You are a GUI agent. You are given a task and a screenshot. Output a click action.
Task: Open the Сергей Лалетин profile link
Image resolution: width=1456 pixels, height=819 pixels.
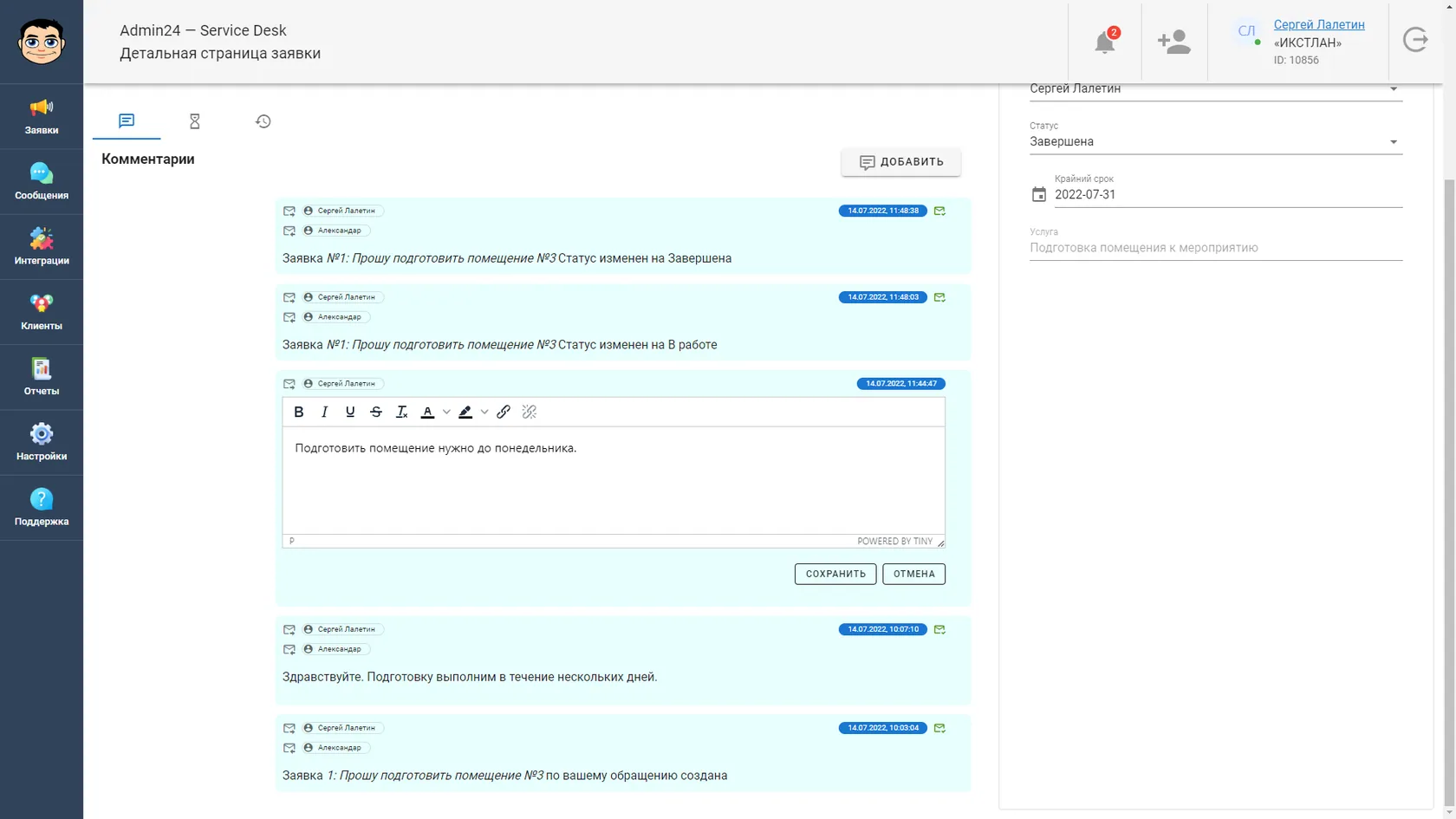(1319, 24)
